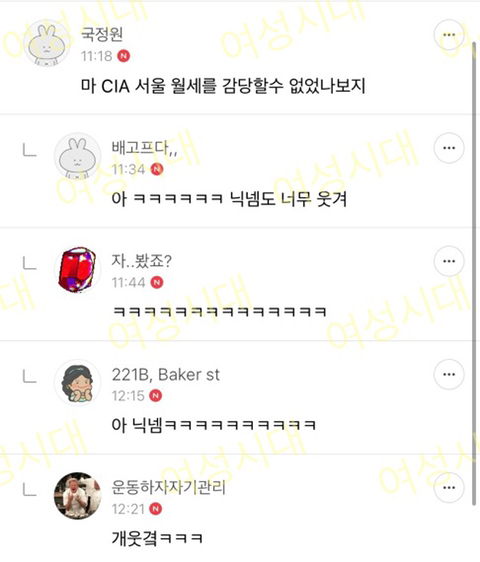View 운동하자자기관리 photo avatar

[x=77, y=496]
